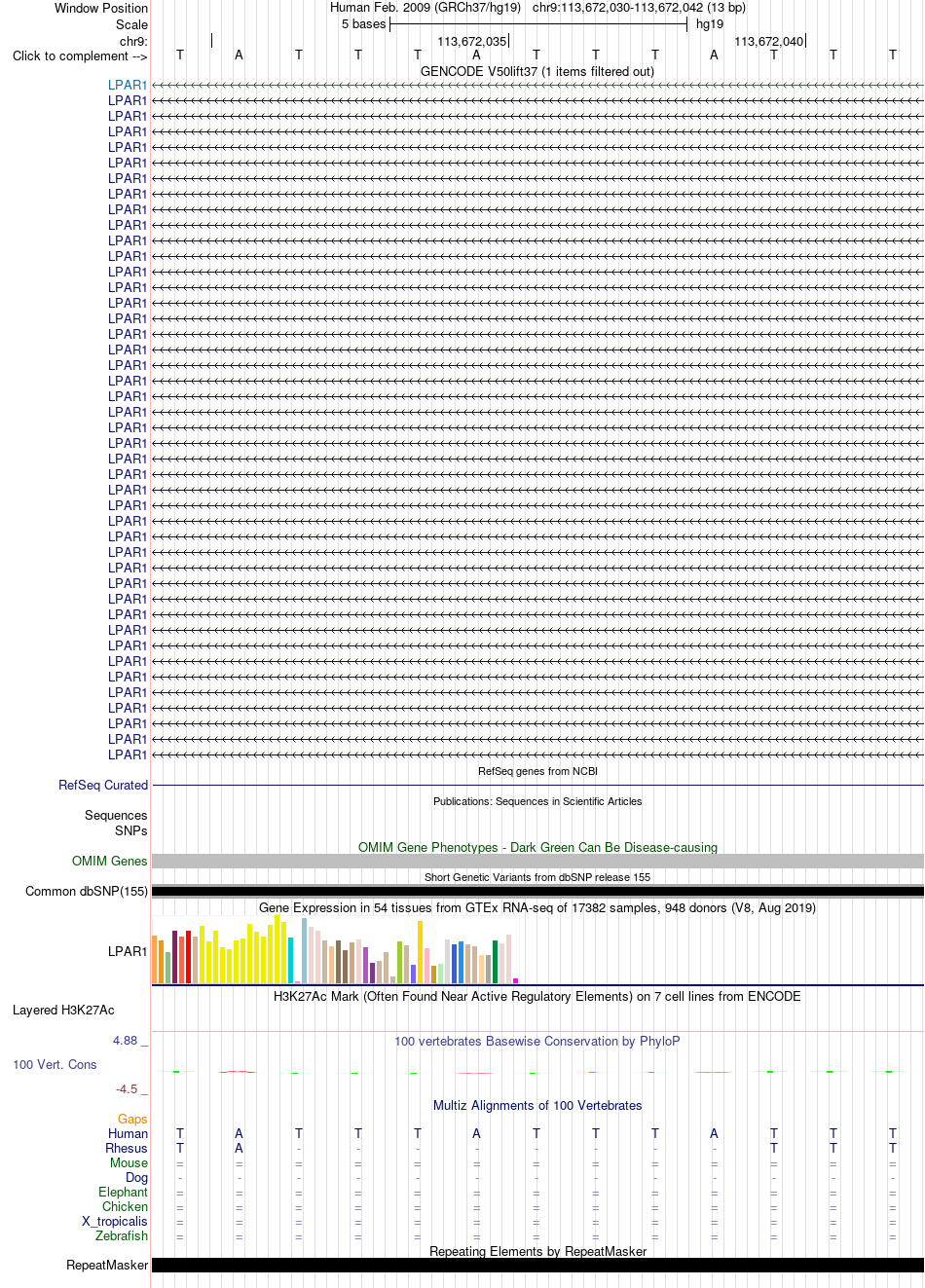925x1288 pixels.
Task: Click position label 113,672,035
Action: click(x=472, y=41)
